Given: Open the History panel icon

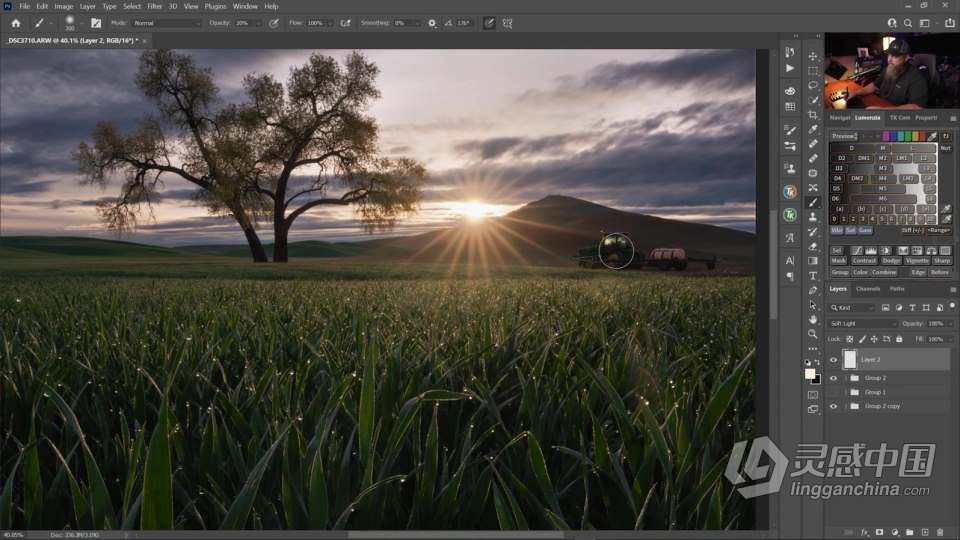Looking at the screenshot, I should [x=790, y=53].
